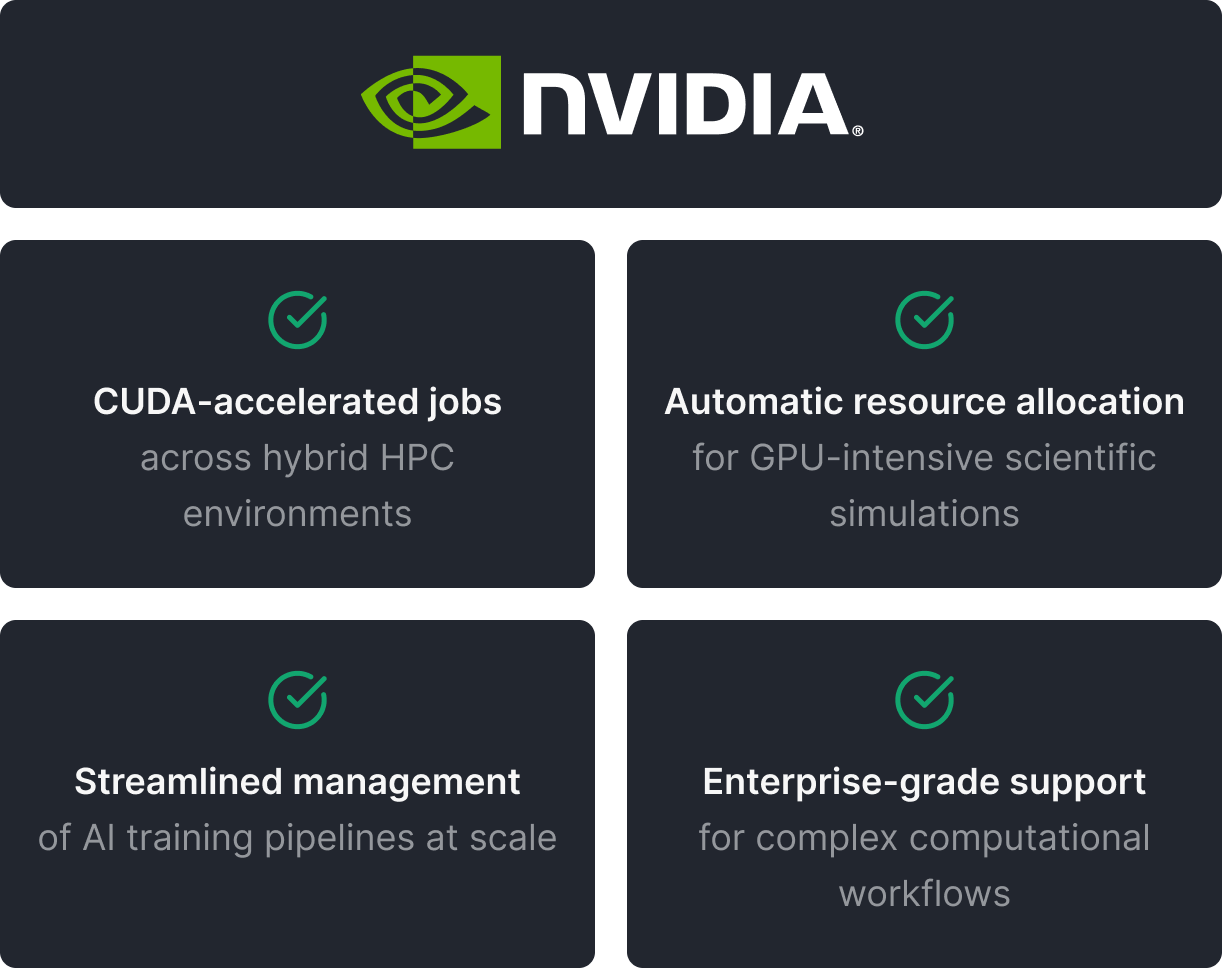This screenshot has height=968, width=1222.
Task: Open the Enterprise-grade support heading
Action: pos(924,782)
